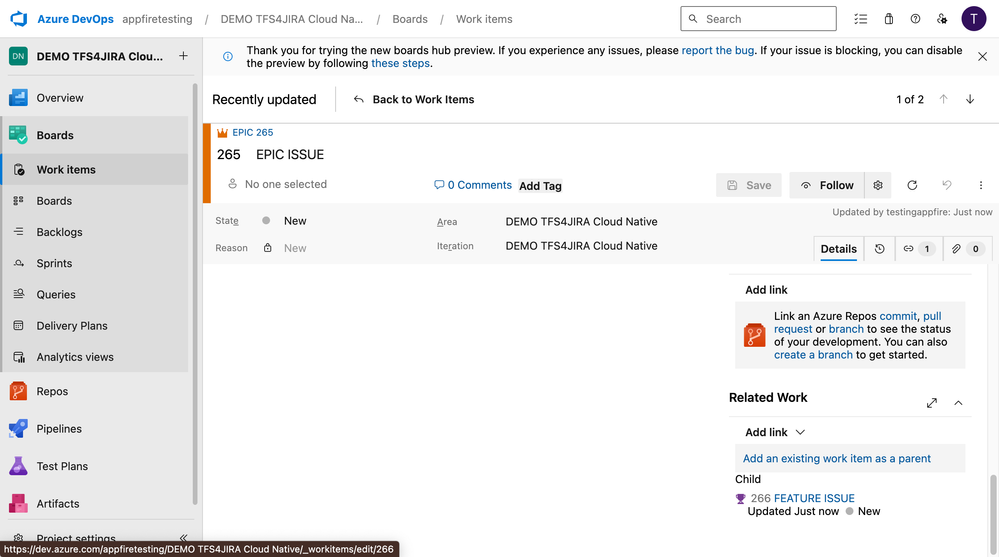Go to previous work item arrow
Screen dimensions: 999x557
[x=944, y=99]
